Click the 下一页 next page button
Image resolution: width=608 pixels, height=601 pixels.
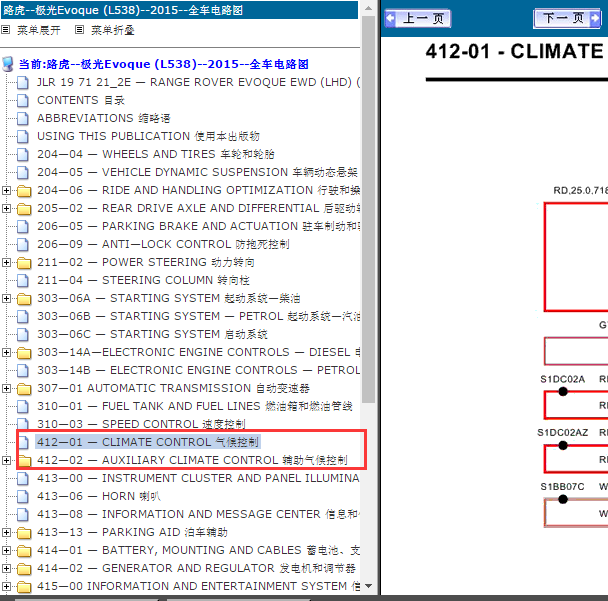(x=567, y=18)
